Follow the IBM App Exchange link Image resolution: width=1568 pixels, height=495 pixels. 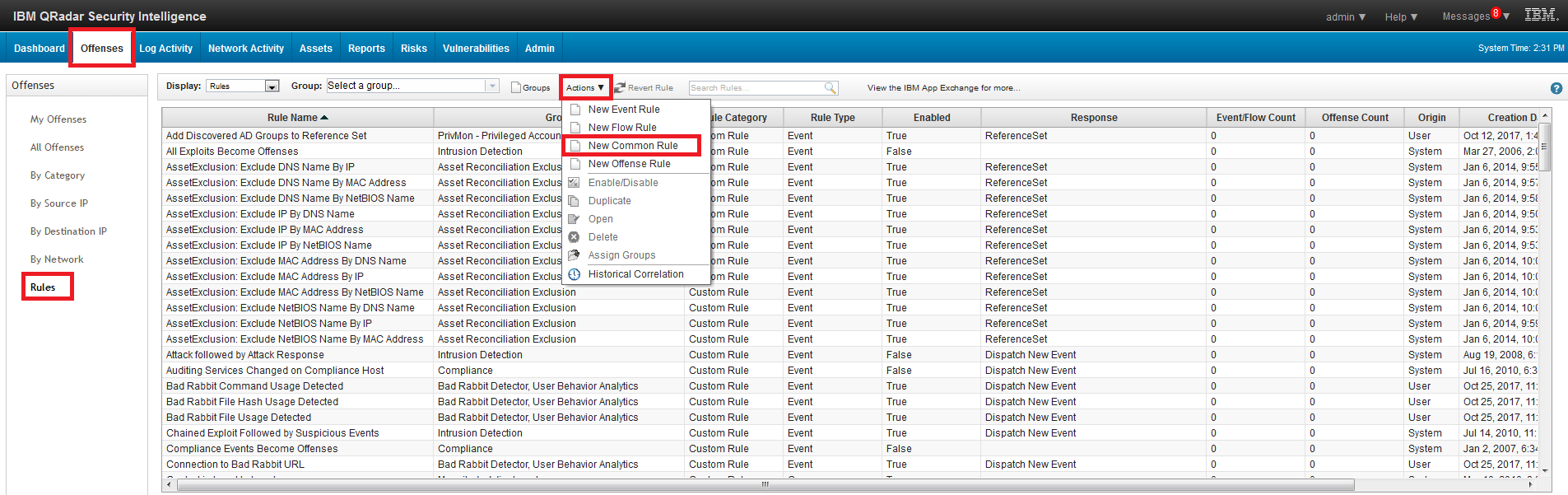pos(943,88)
